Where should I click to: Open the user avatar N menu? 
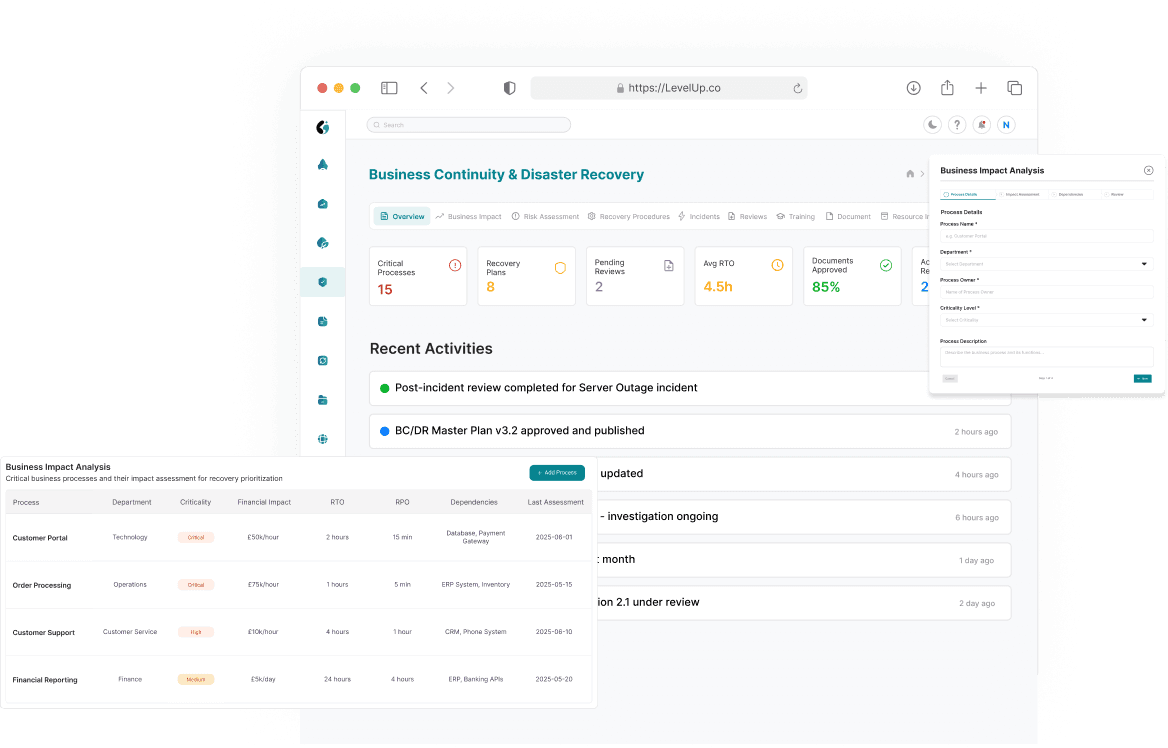point(1006,125)
